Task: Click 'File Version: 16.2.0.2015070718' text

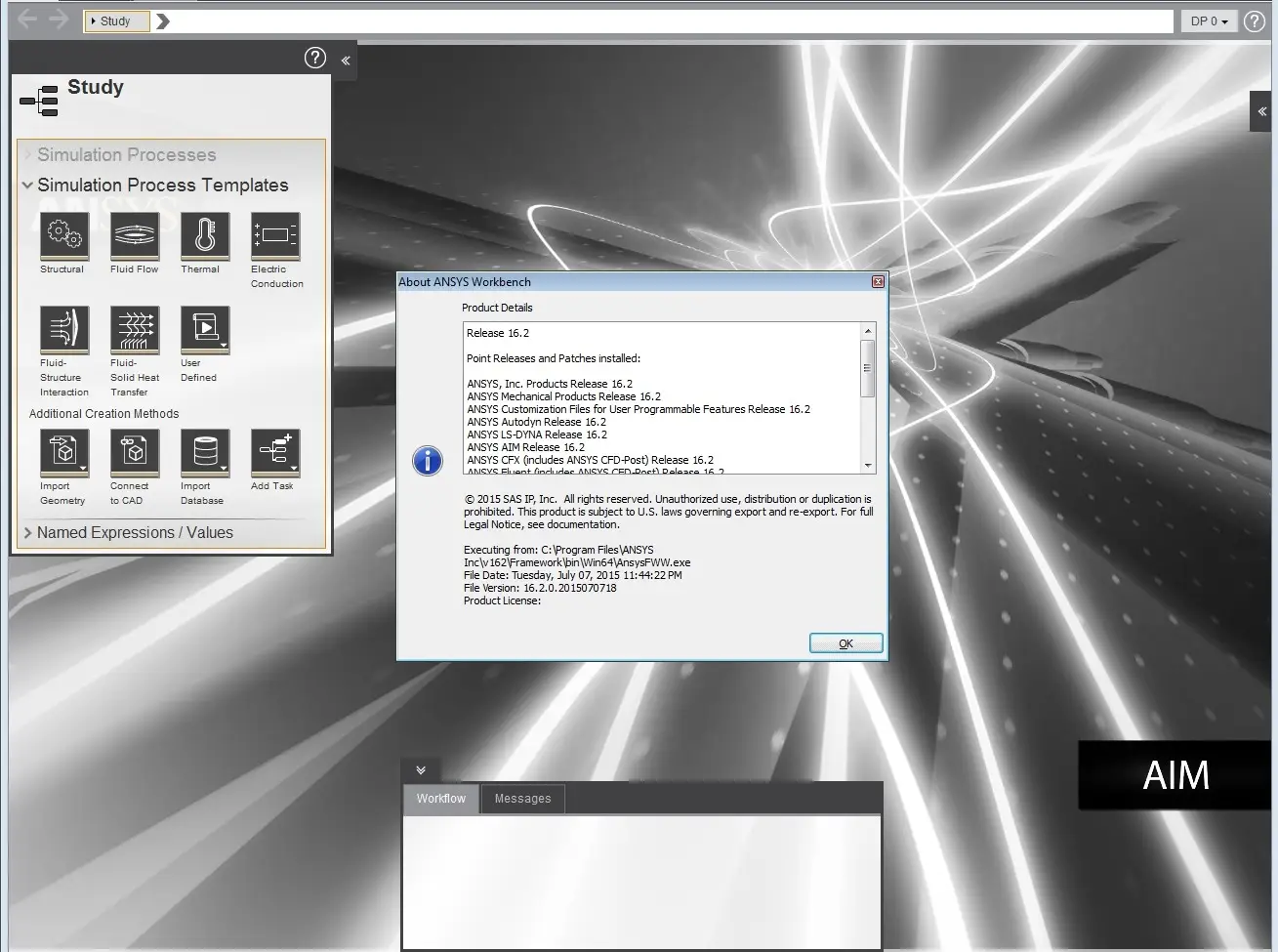Action: [x=540, y=588]
